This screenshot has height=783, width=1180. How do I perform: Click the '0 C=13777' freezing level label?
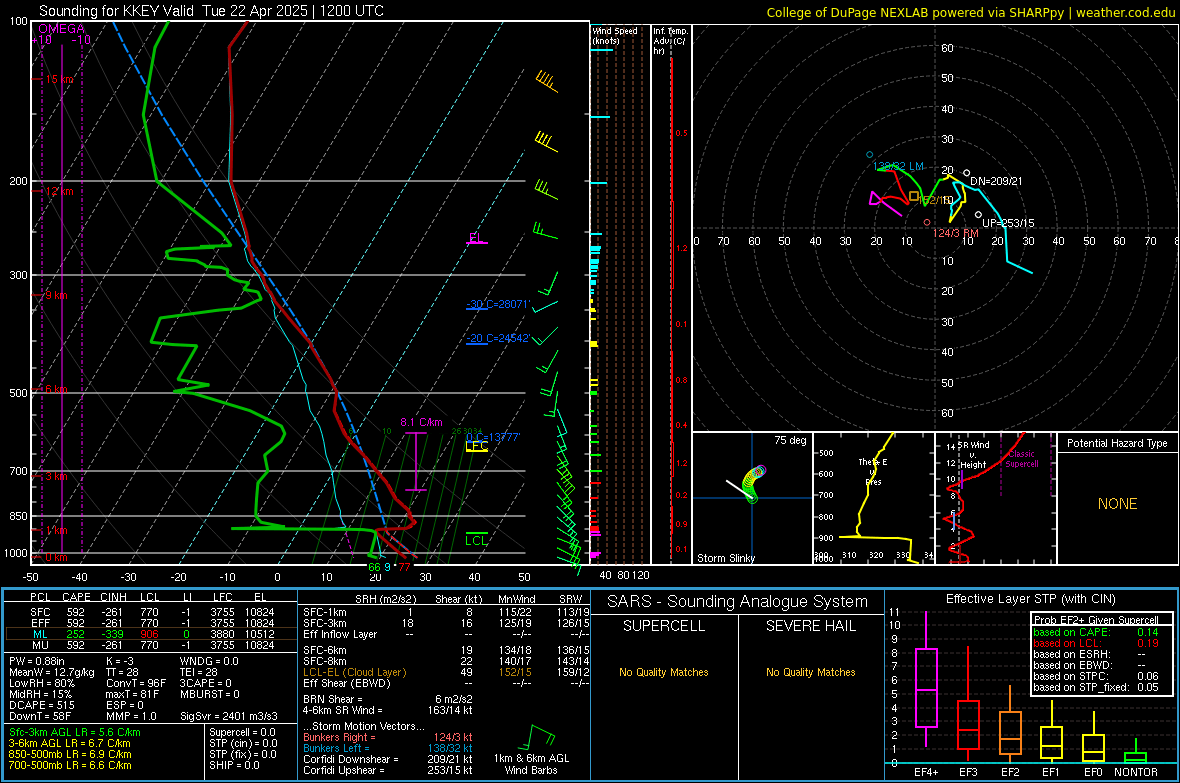pos(493,437)
